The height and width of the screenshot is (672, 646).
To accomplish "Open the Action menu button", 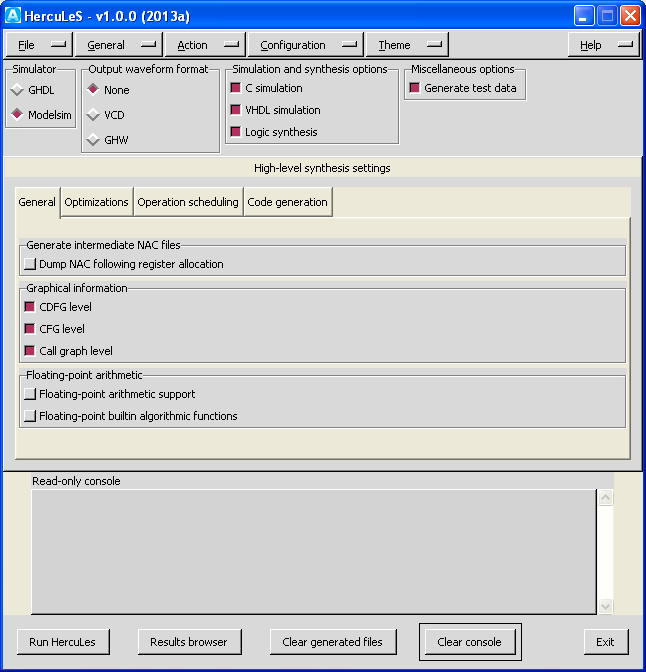I will tap(205, 45).
